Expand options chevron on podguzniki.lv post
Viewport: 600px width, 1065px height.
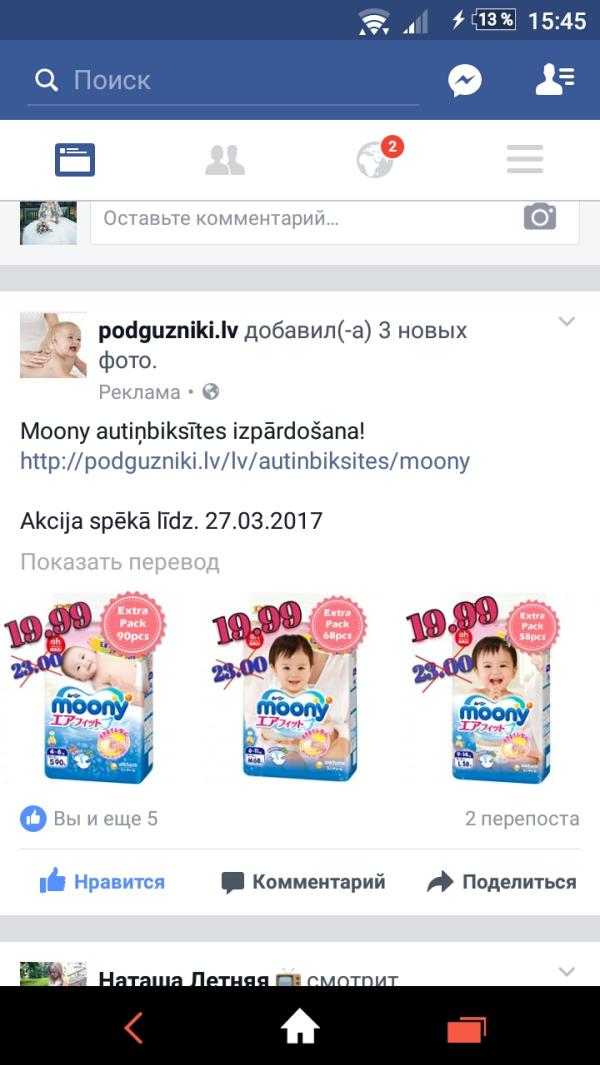(567, 321)
